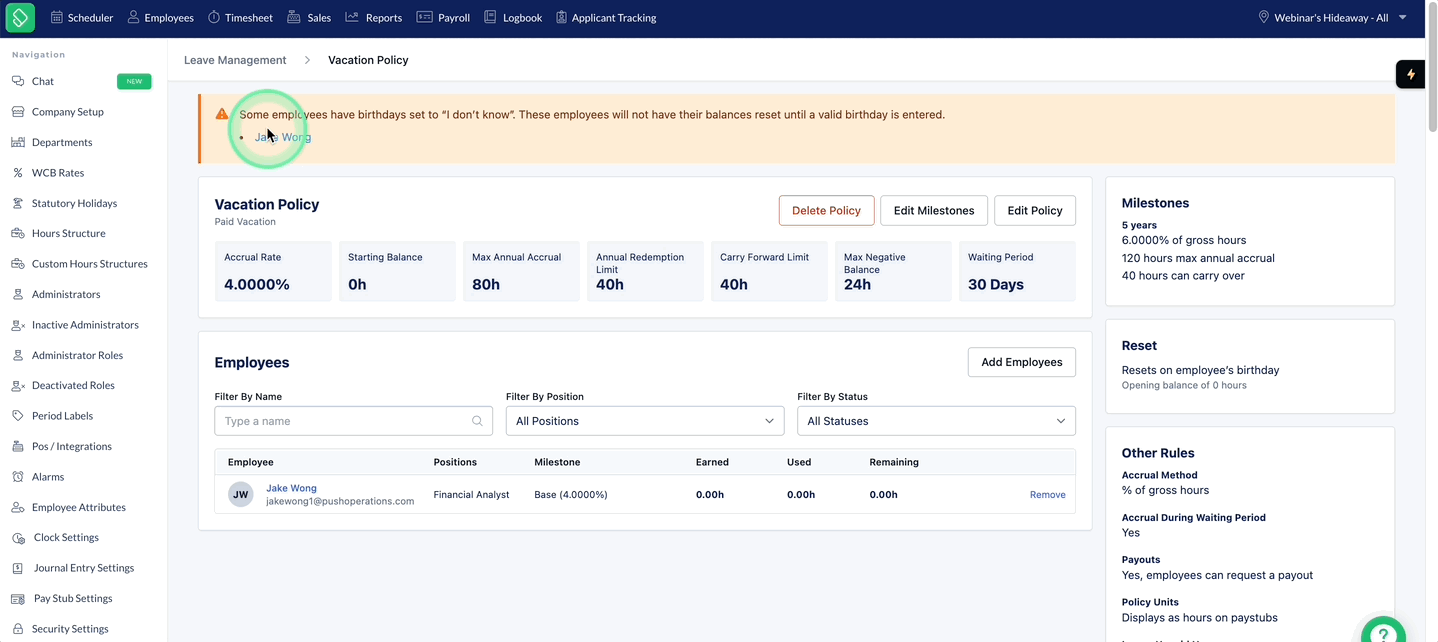This screenshot has height=642, width=1438.
Task: Click the Add Employees button
Action: (x=1022, y=362)
